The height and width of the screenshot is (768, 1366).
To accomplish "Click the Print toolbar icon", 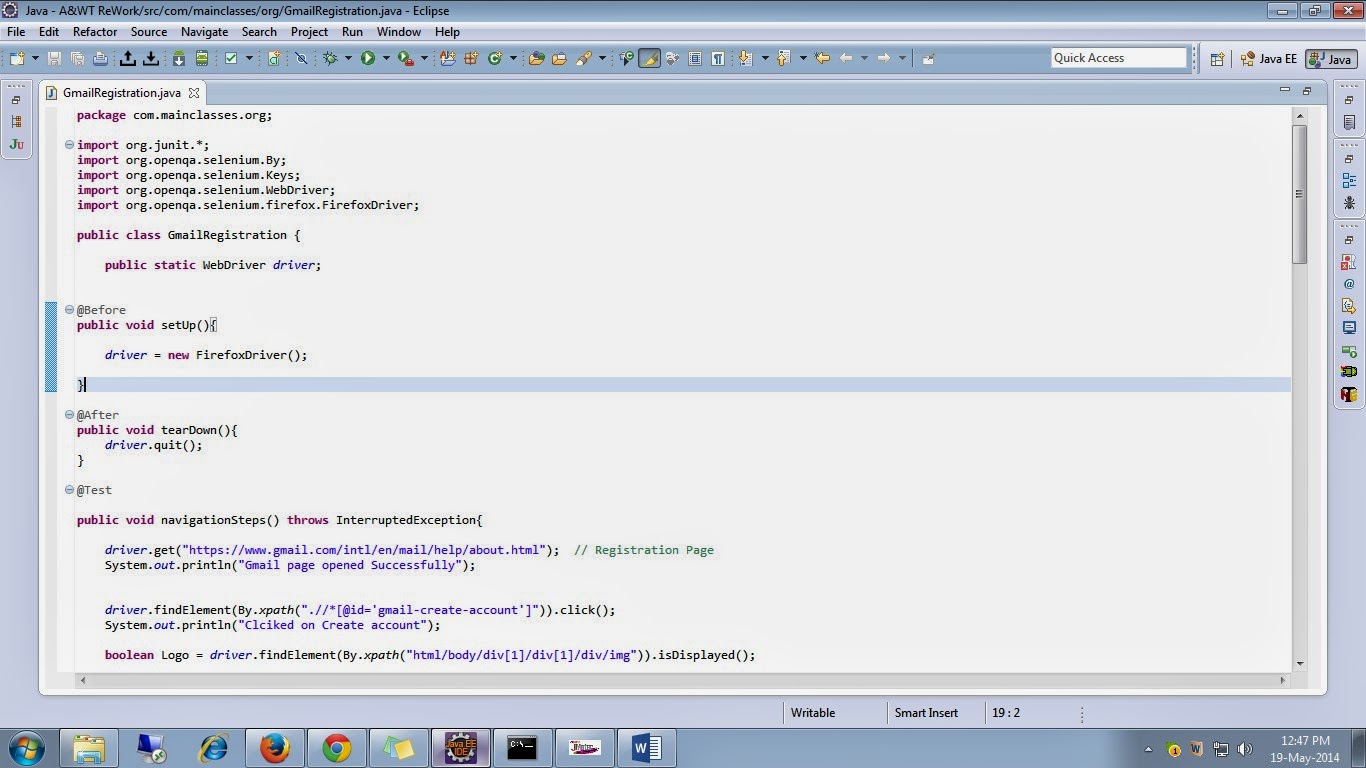I will point(100,59).
